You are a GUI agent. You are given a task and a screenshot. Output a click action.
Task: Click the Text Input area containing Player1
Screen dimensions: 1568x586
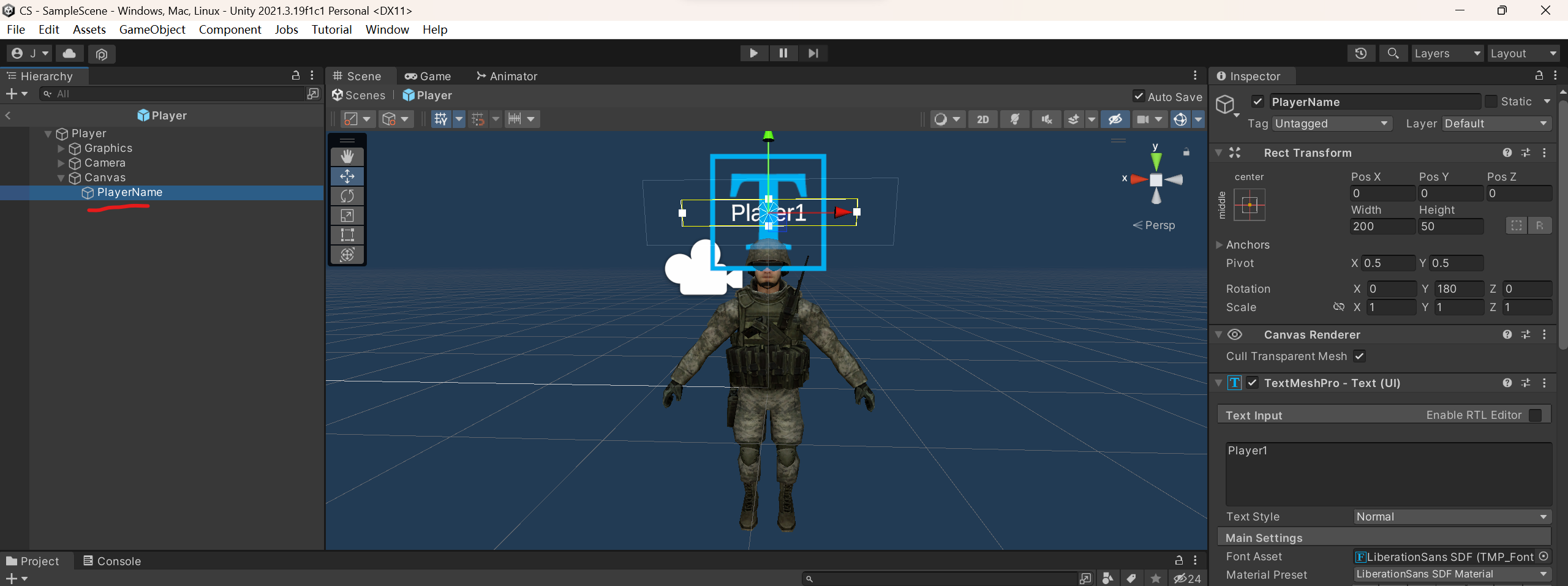(1388, 474)
